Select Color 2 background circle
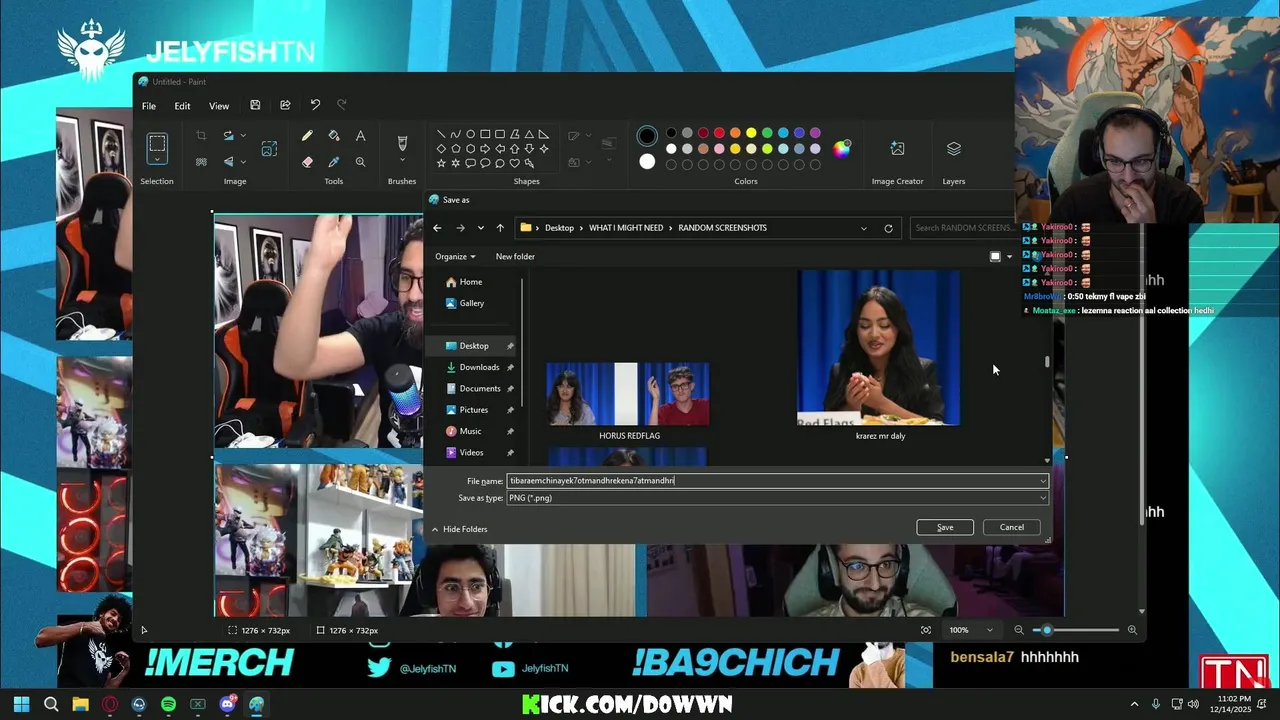The height and width of the screenshot is (720, 1280). click(x=647, y=162)
